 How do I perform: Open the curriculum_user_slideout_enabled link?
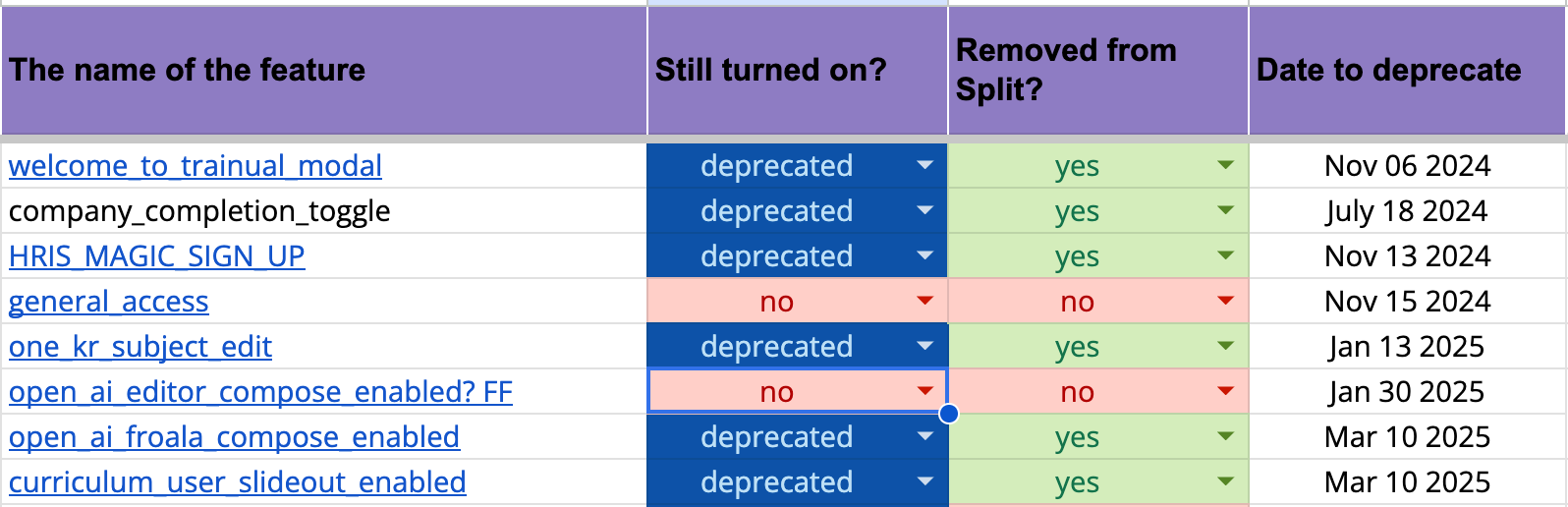(x=237, y=482)
